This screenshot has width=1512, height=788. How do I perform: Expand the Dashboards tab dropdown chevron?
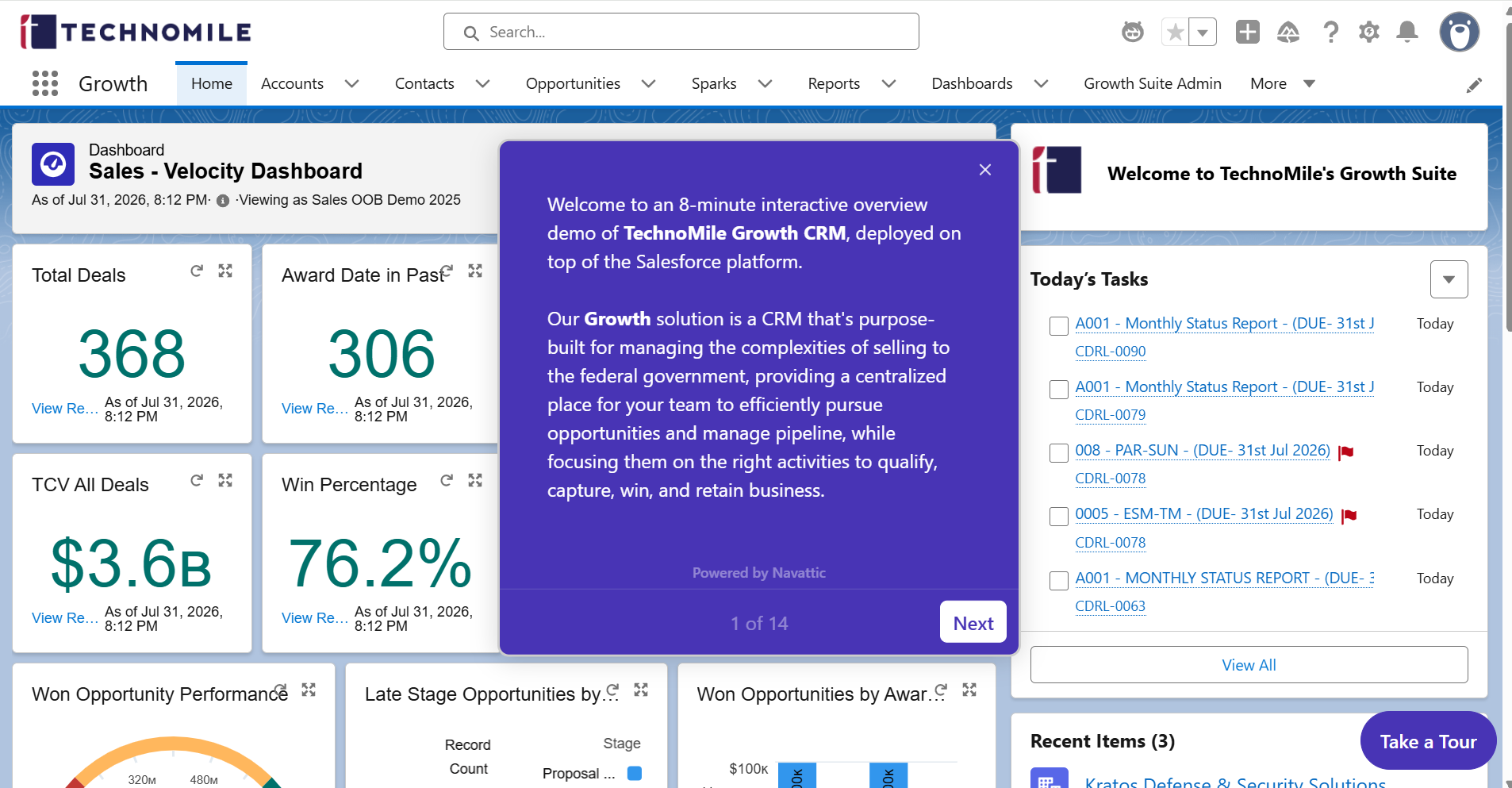point(1042,84)
